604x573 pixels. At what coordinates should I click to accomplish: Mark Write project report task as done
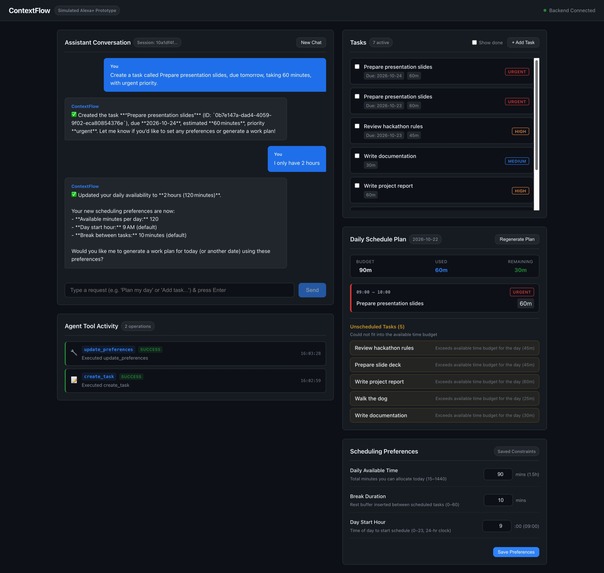pyautogui.click(x=357, y=185)
